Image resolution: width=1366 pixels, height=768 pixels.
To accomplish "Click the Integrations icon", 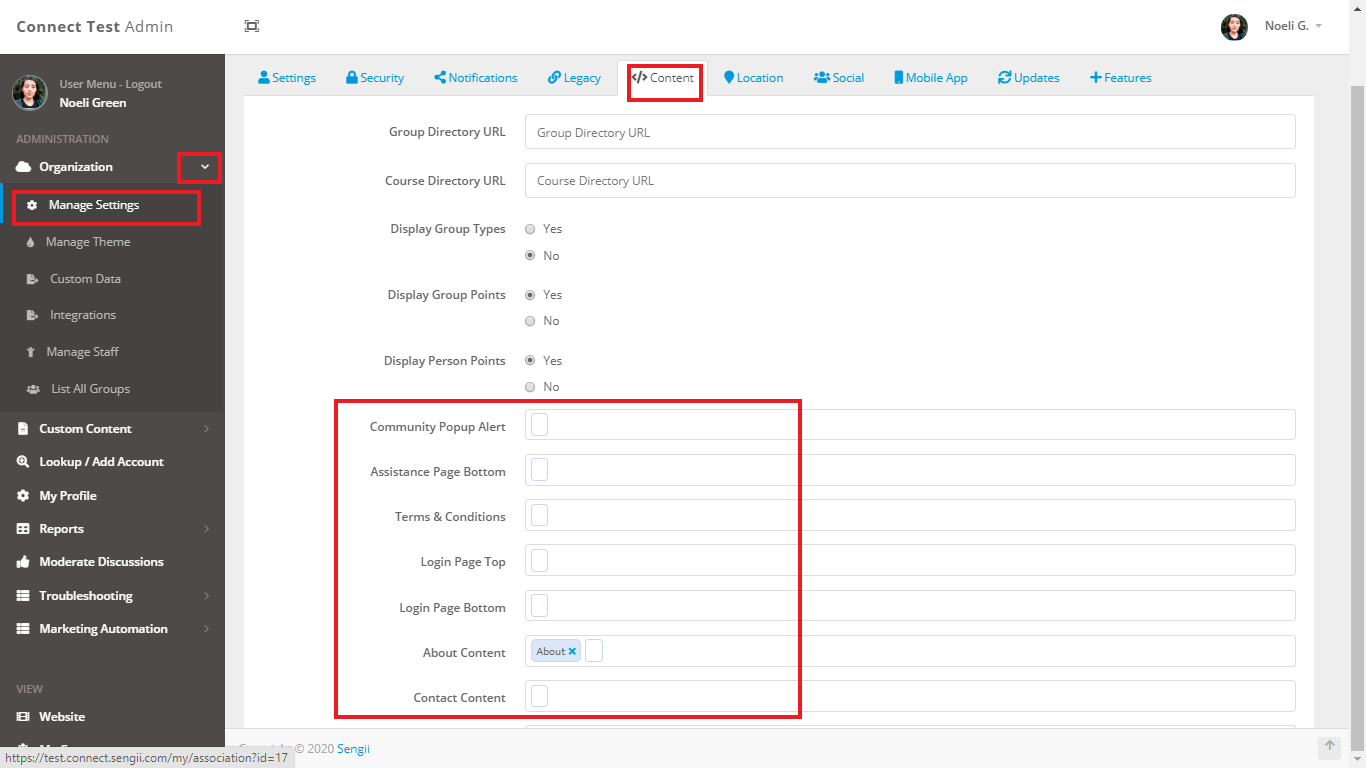I will tap(32, 315).
